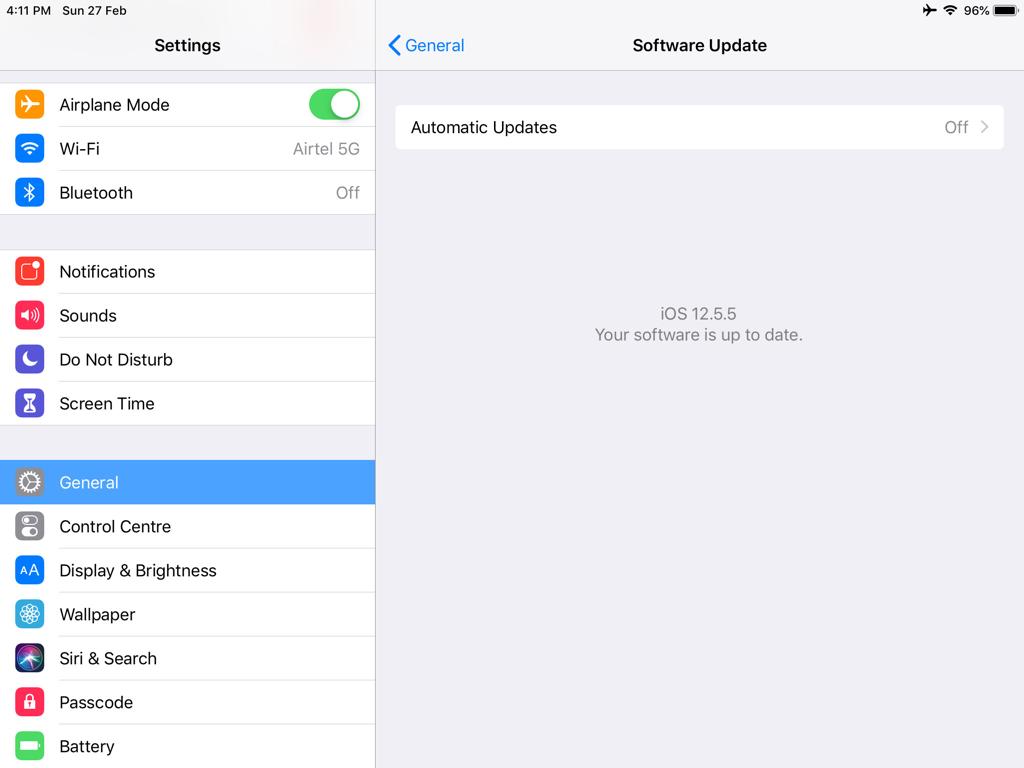Tap the blue Wi-Fi icon
1024x768 pixels.
point(29,148)
